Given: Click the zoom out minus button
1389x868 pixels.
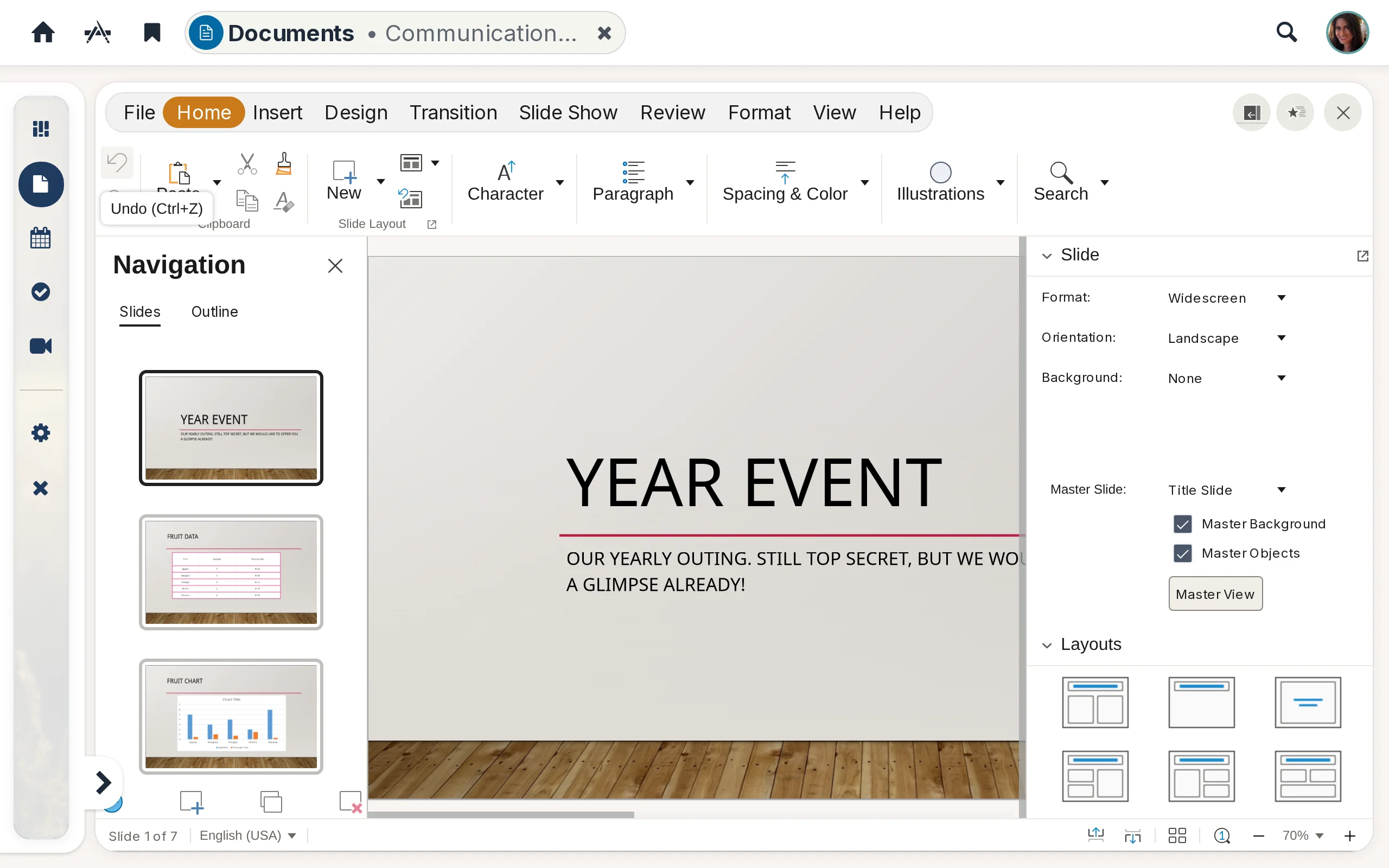Looking at the screenshot, I should pos(1259,836).
